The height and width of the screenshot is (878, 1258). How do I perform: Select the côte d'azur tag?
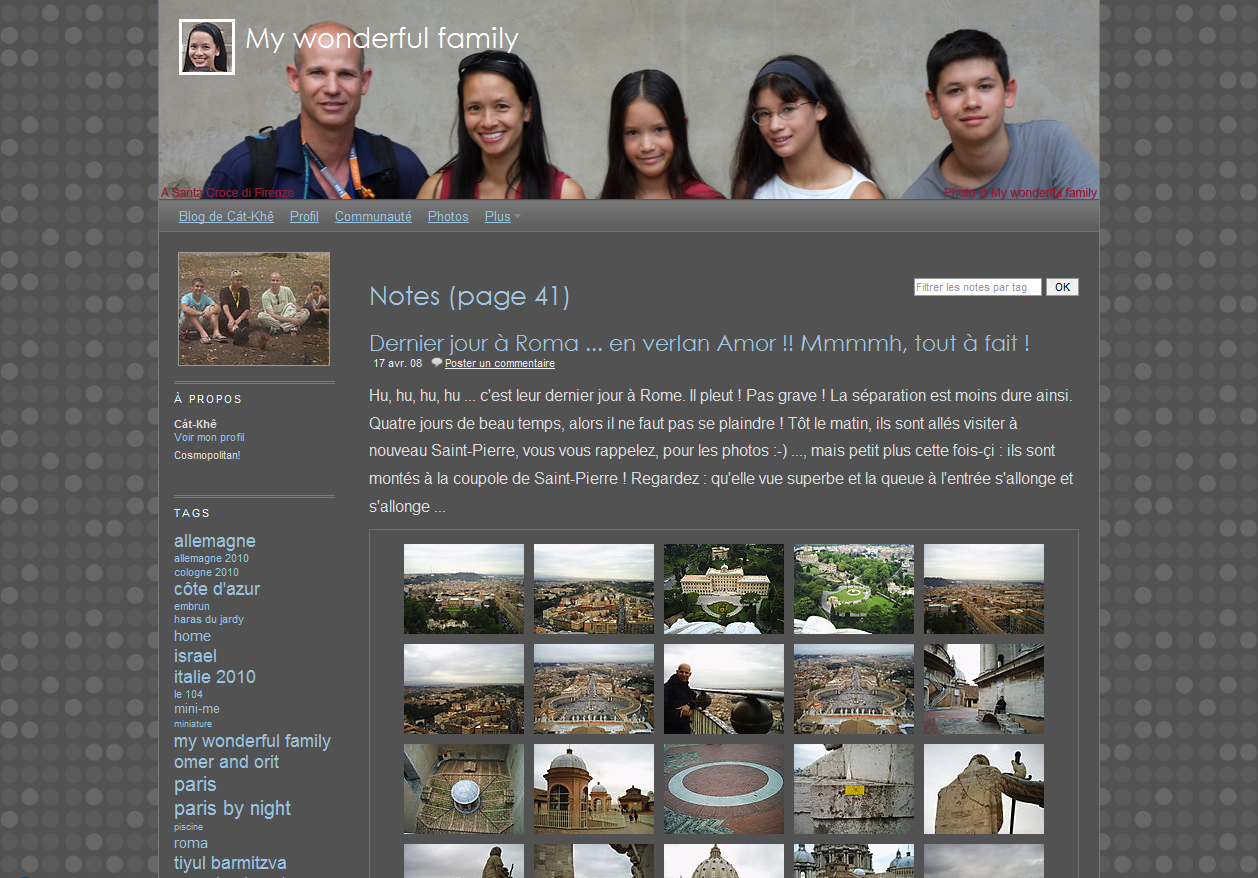point(217,589)
